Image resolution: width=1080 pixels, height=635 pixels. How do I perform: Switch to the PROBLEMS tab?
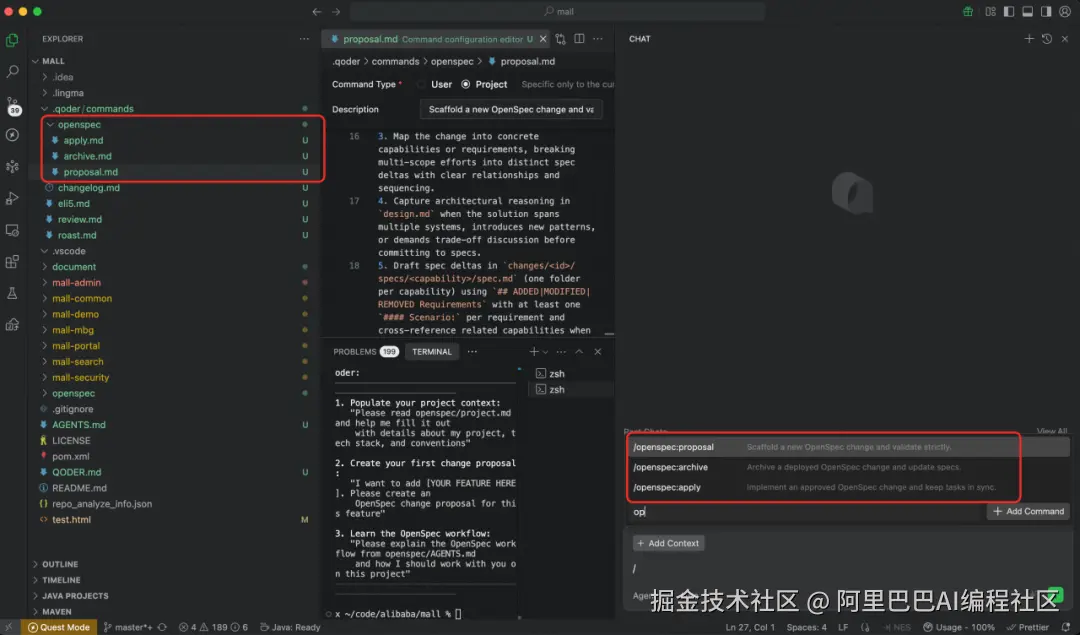[365, 352]
